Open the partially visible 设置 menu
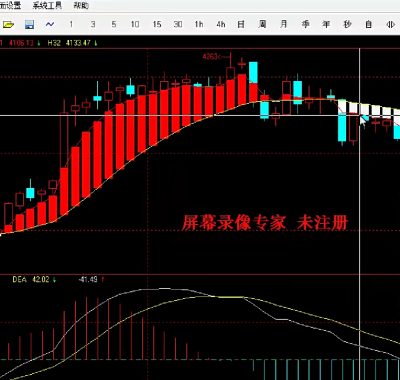This screenshot has height=380, width=400. [x=10, y=5]
